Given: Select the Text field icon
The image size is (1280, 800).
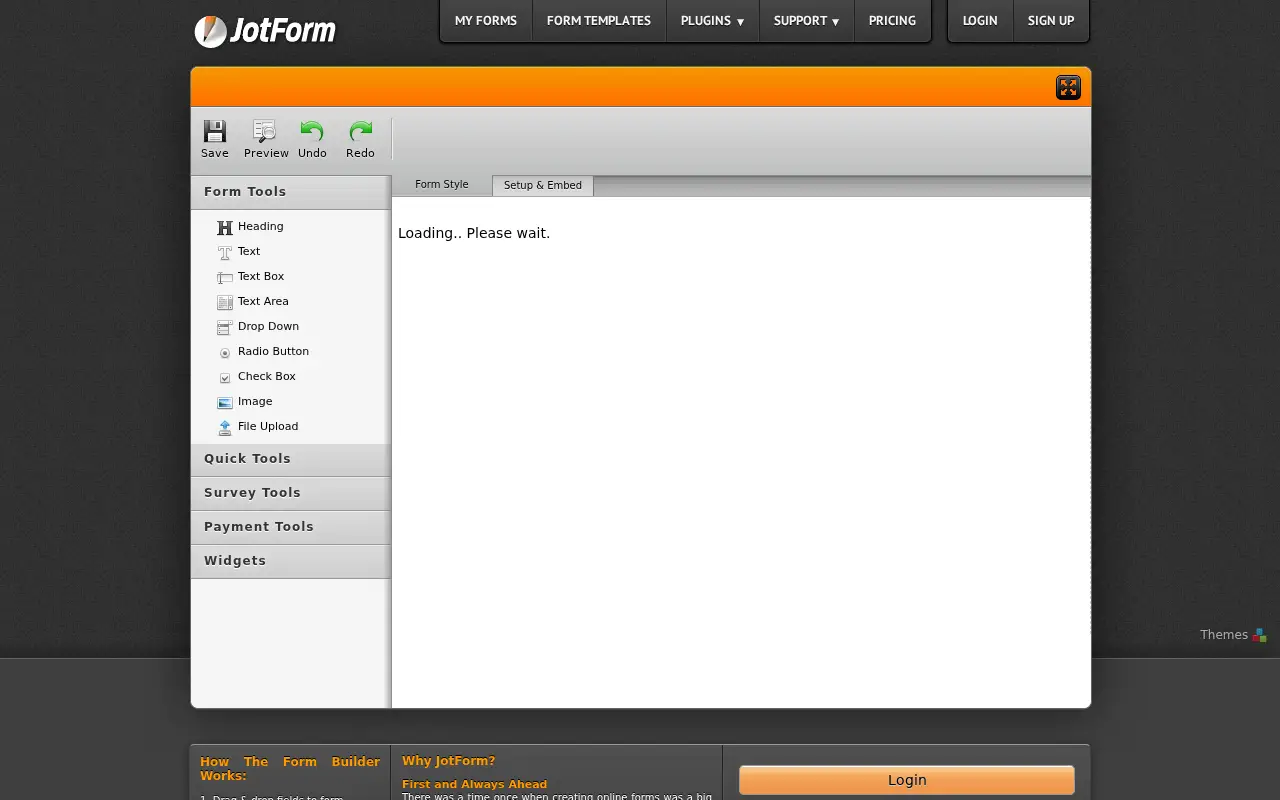Looking at the screenshot, I should click(x=225, y=252).
